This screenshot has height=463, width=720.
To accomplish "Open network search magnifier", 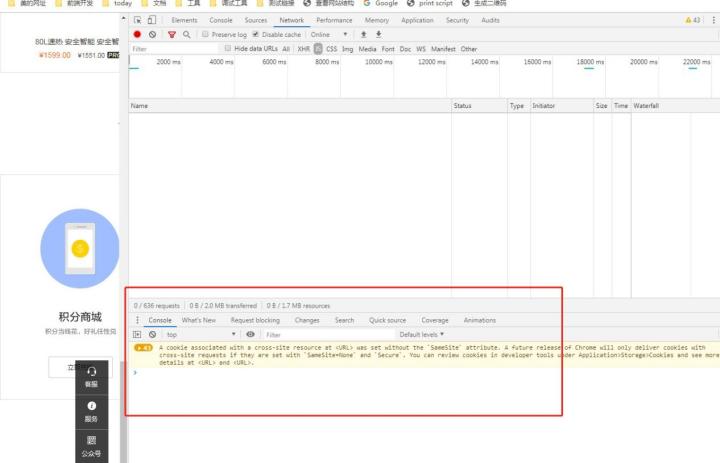I will [186, 34].
